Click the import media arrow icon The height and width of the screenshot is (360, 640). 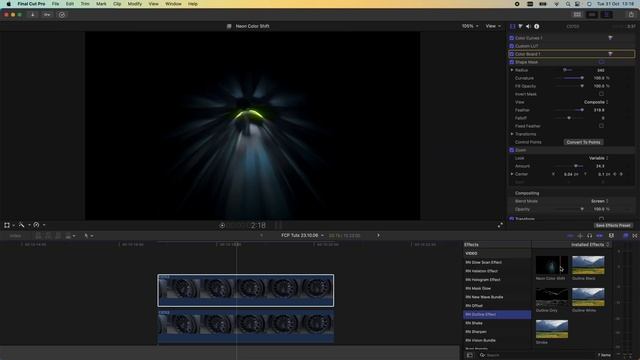pos(32,15)
